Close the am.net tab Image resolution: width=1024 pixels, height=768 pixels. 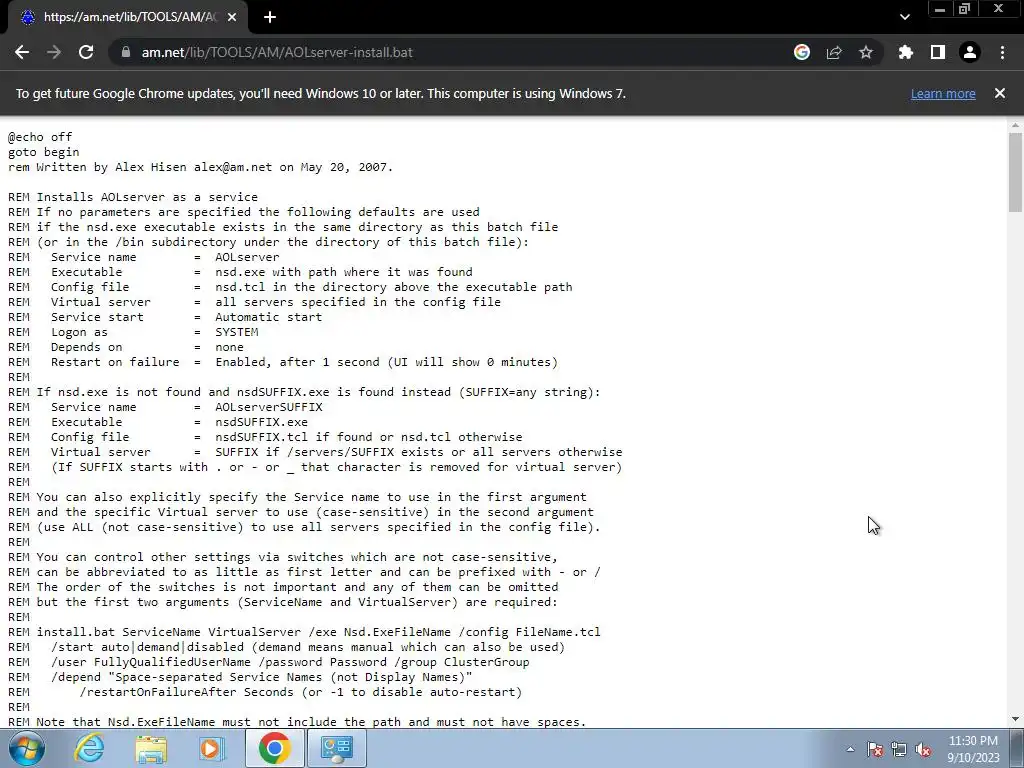point(232,17)
